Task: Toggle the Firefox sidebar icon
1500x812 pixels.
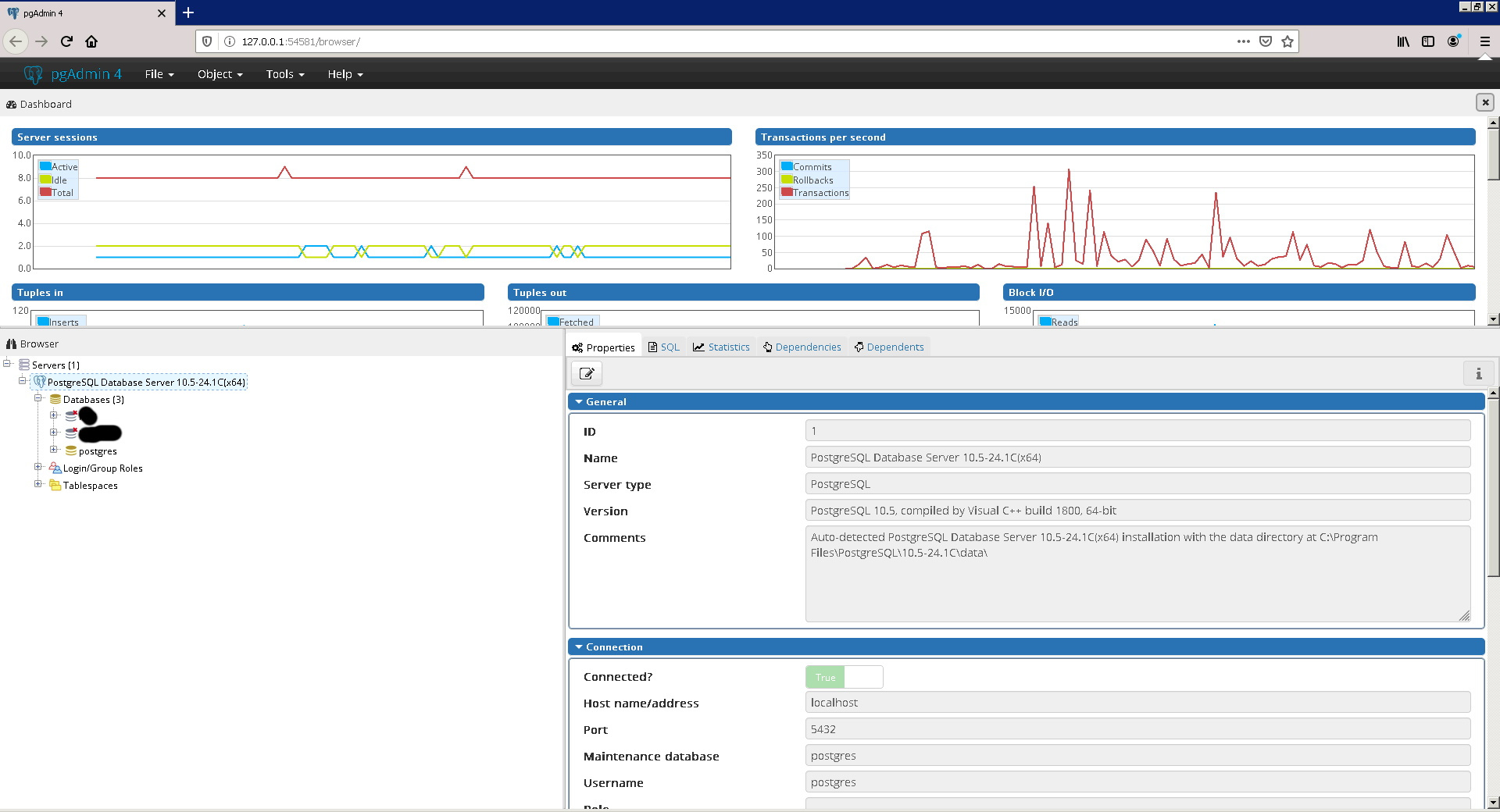Action: coord(1428,41)
